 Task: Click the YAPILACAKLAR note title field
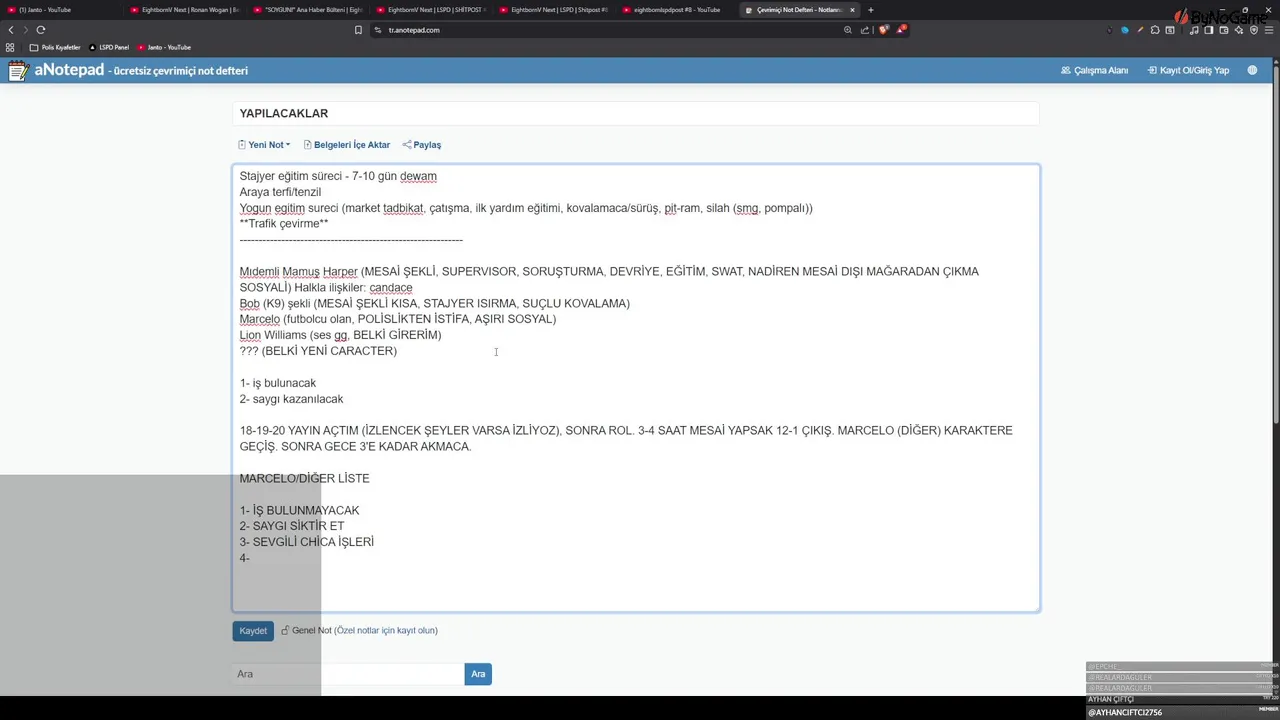636,114
